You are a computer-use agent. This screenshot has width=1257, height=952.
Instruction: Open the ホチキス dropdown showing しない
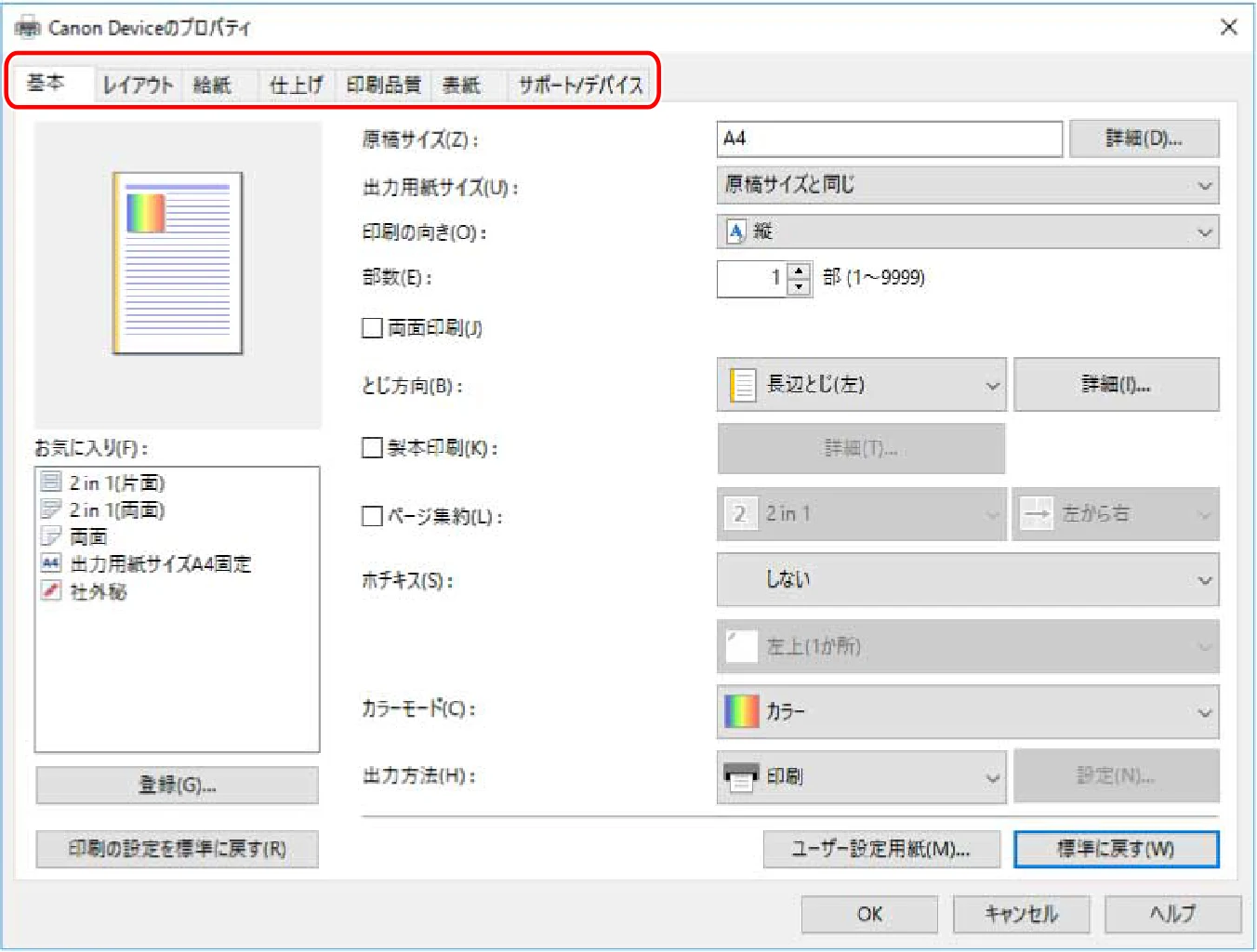[968, 580]
